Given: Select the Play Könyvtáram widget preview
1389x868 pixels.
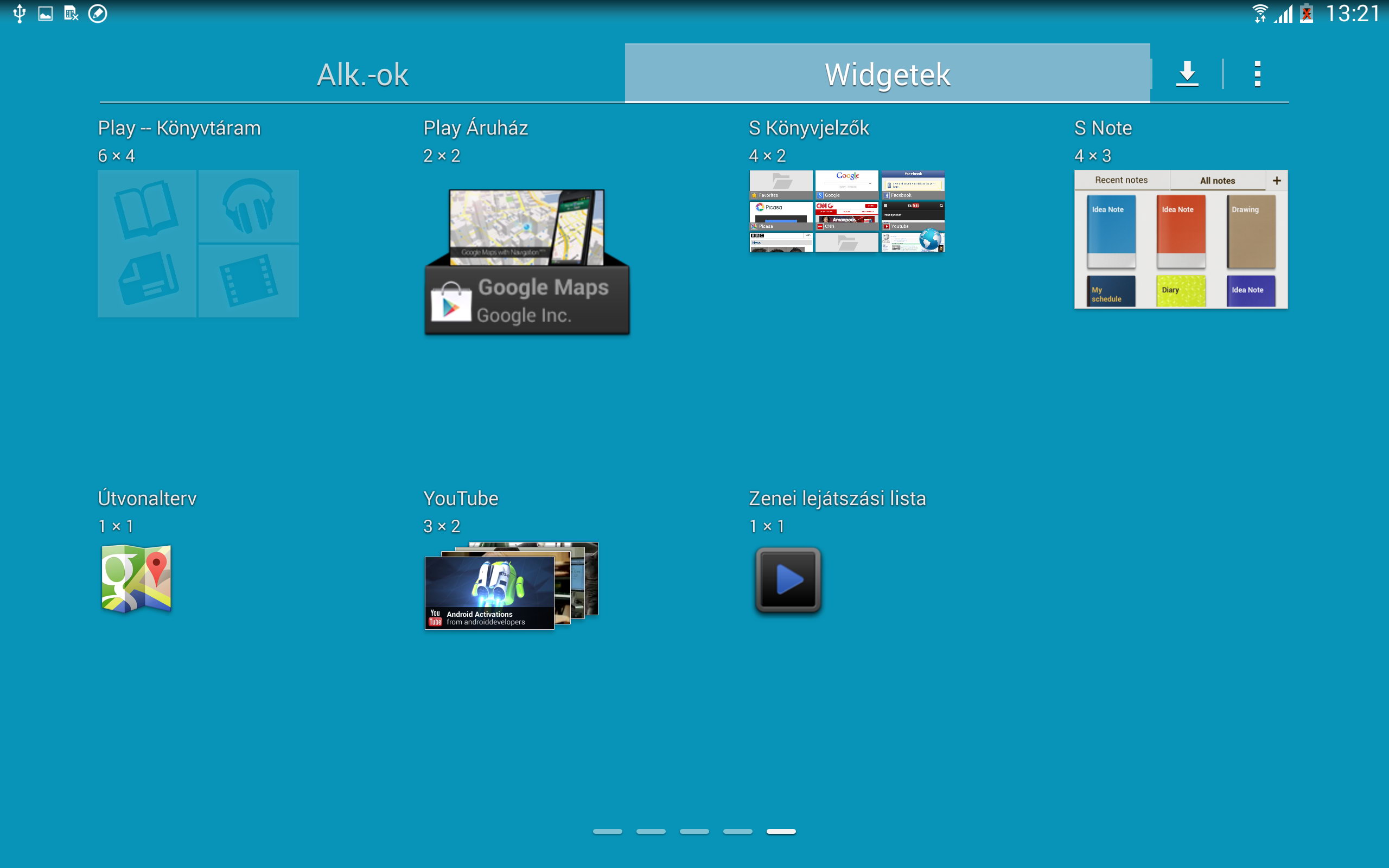Looking at the screenshot, I should tap(198, 244).
